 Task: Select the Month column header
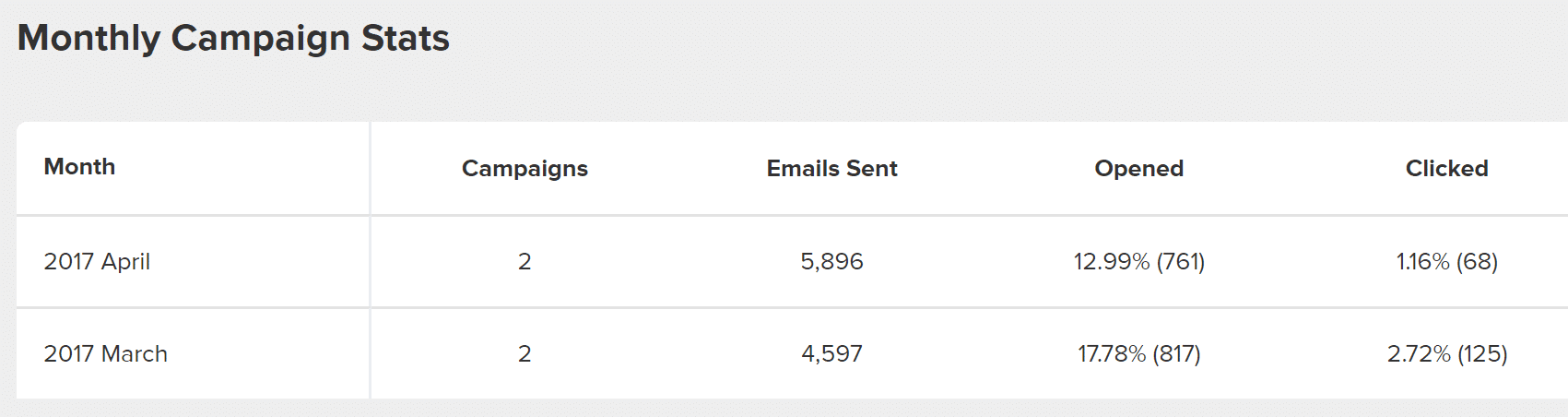[x=79, y=167]
